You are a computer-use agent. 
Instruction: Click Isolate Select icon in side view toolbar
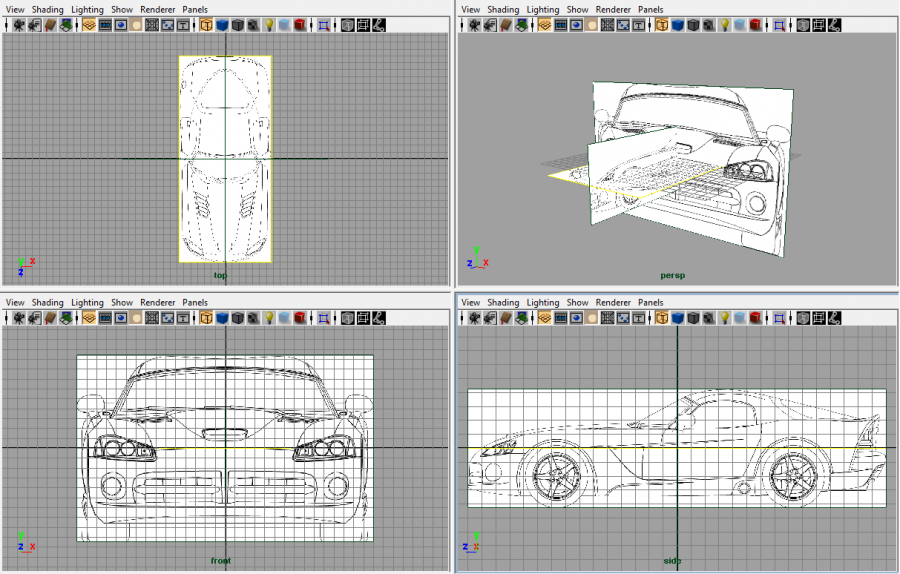pyautogui.click(x=779, y=318)
